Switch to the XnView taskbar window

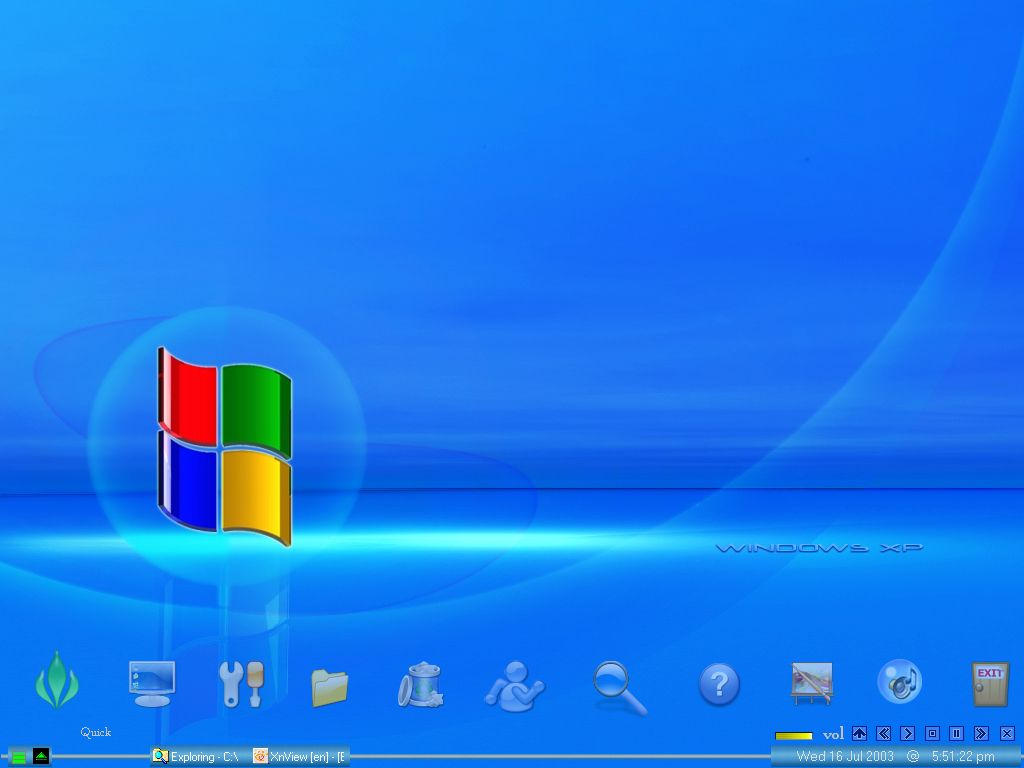coord(300,756)
